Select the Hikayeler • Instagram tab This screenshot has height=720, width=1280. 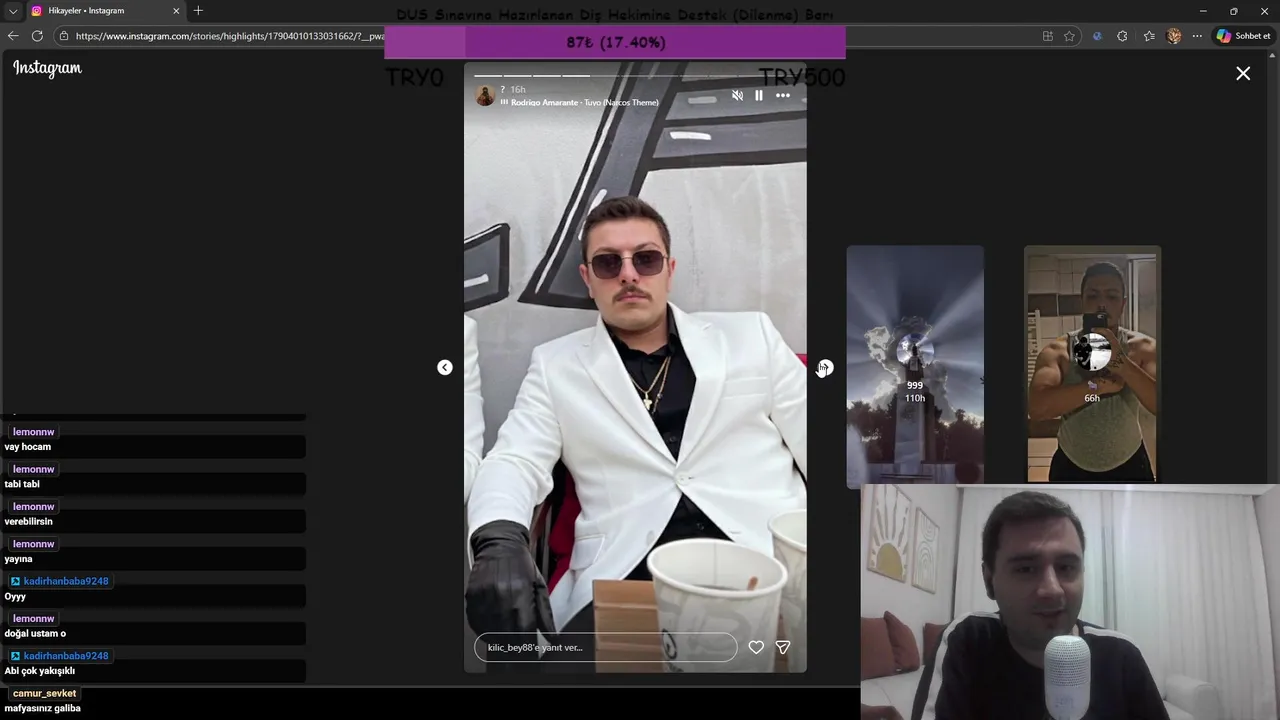pos(106,11)
